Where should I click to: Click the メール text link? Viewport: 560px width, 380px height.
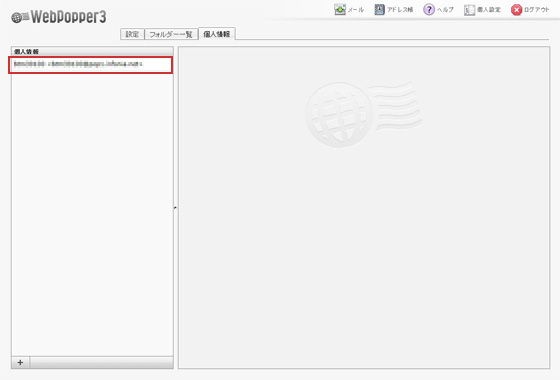click(x=356, y=10)
